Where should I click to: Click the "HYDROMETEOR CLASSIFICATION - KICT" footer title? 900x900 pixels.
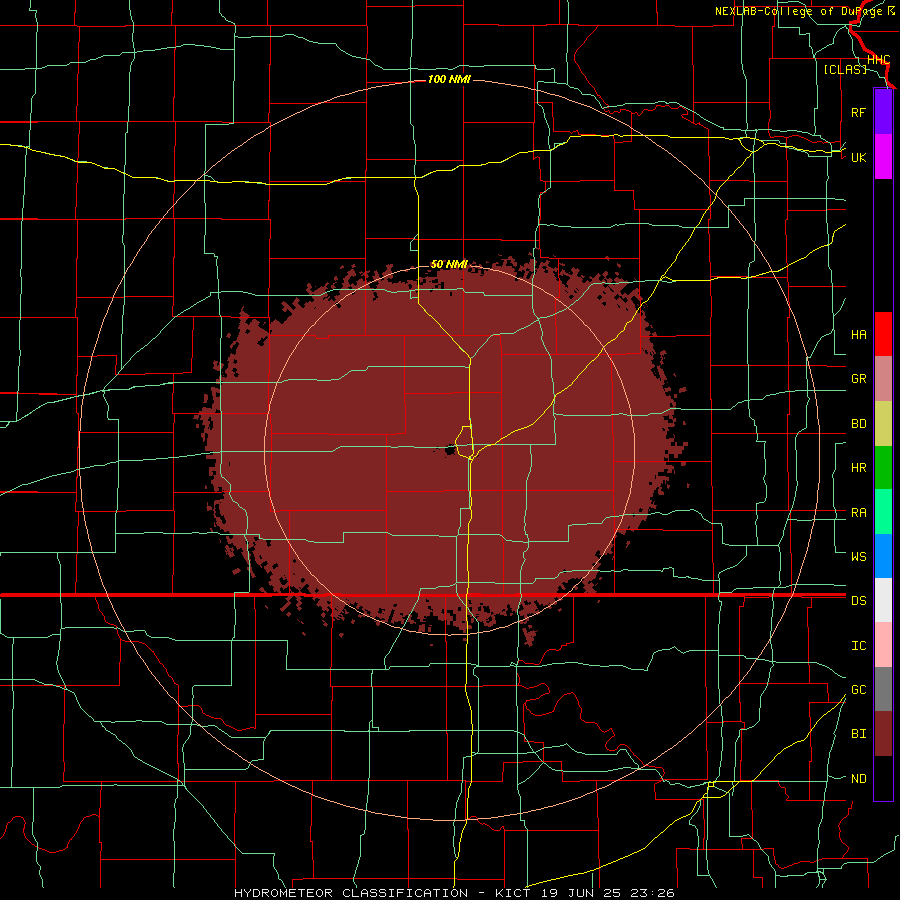(382, 893)
